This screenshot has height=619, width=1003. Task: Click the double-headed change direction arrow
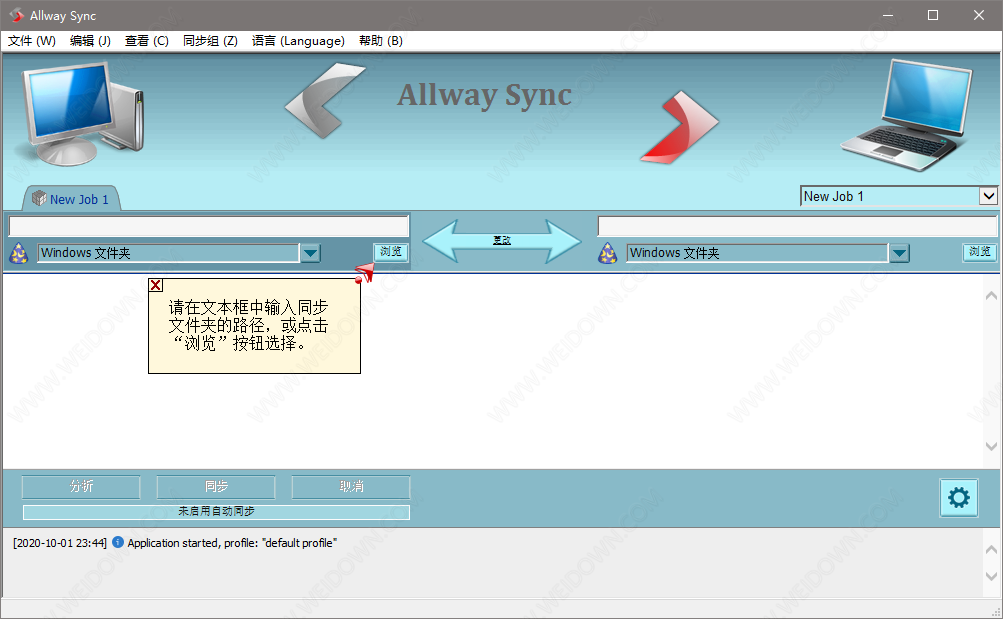[502, 240]
